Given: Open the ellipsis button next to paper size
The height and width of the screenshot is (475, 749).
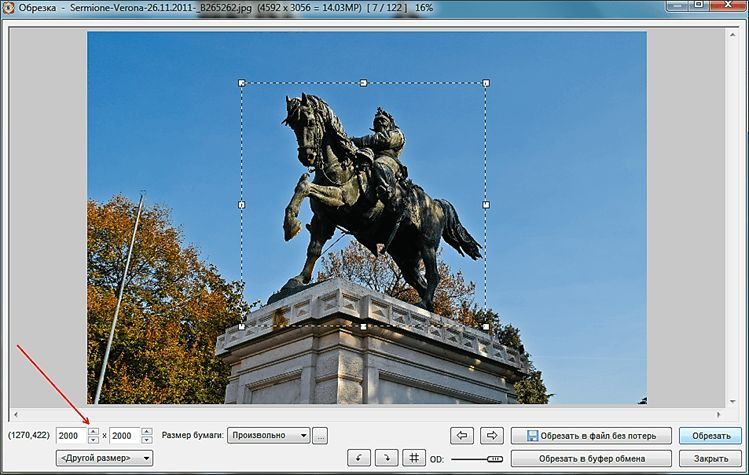Looking at the screenshot, I should (x=320, y=436).
